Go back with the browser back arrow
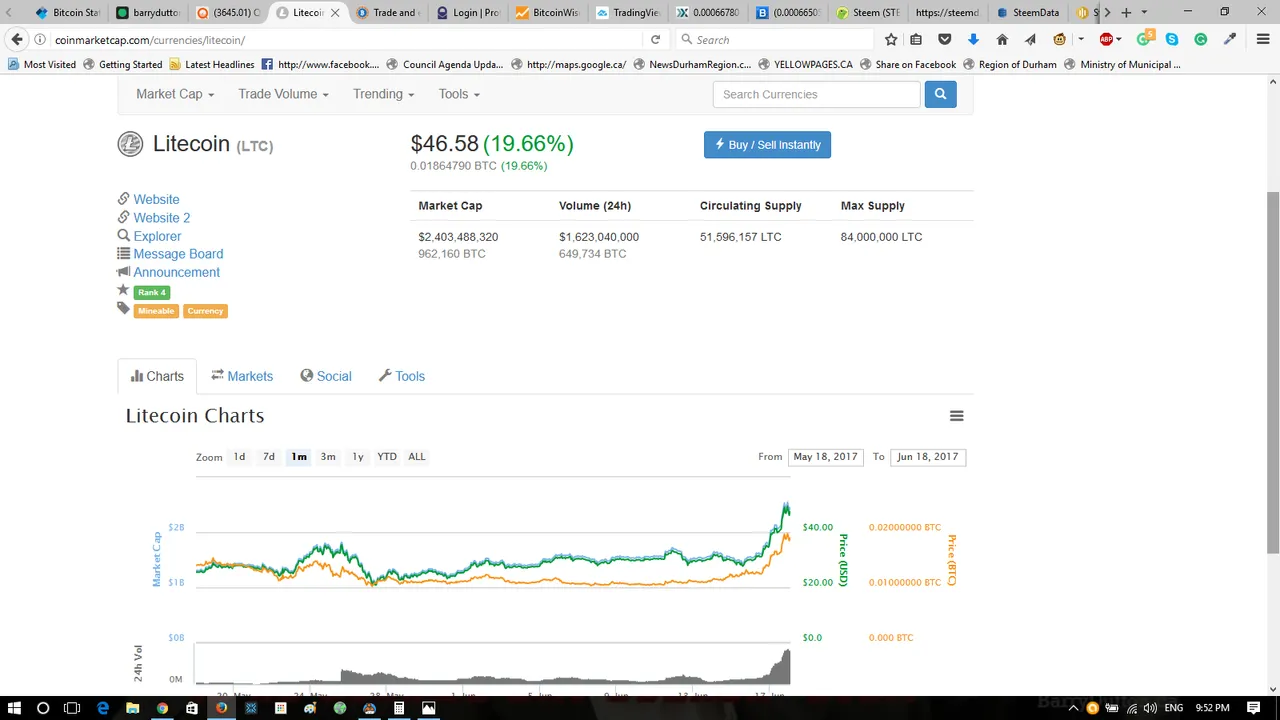Image resolution: width=1280 pixels, height=720 pixels. [17, 40]
